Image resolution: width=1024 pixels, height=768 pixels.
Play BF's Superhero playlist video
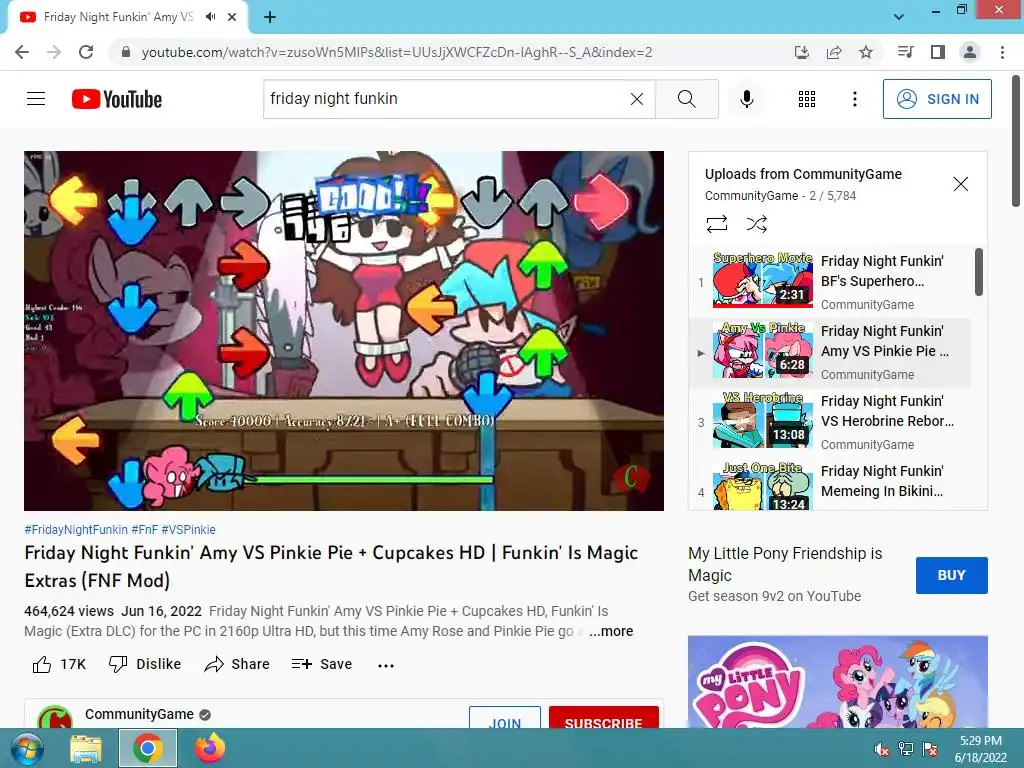[831, 281]
